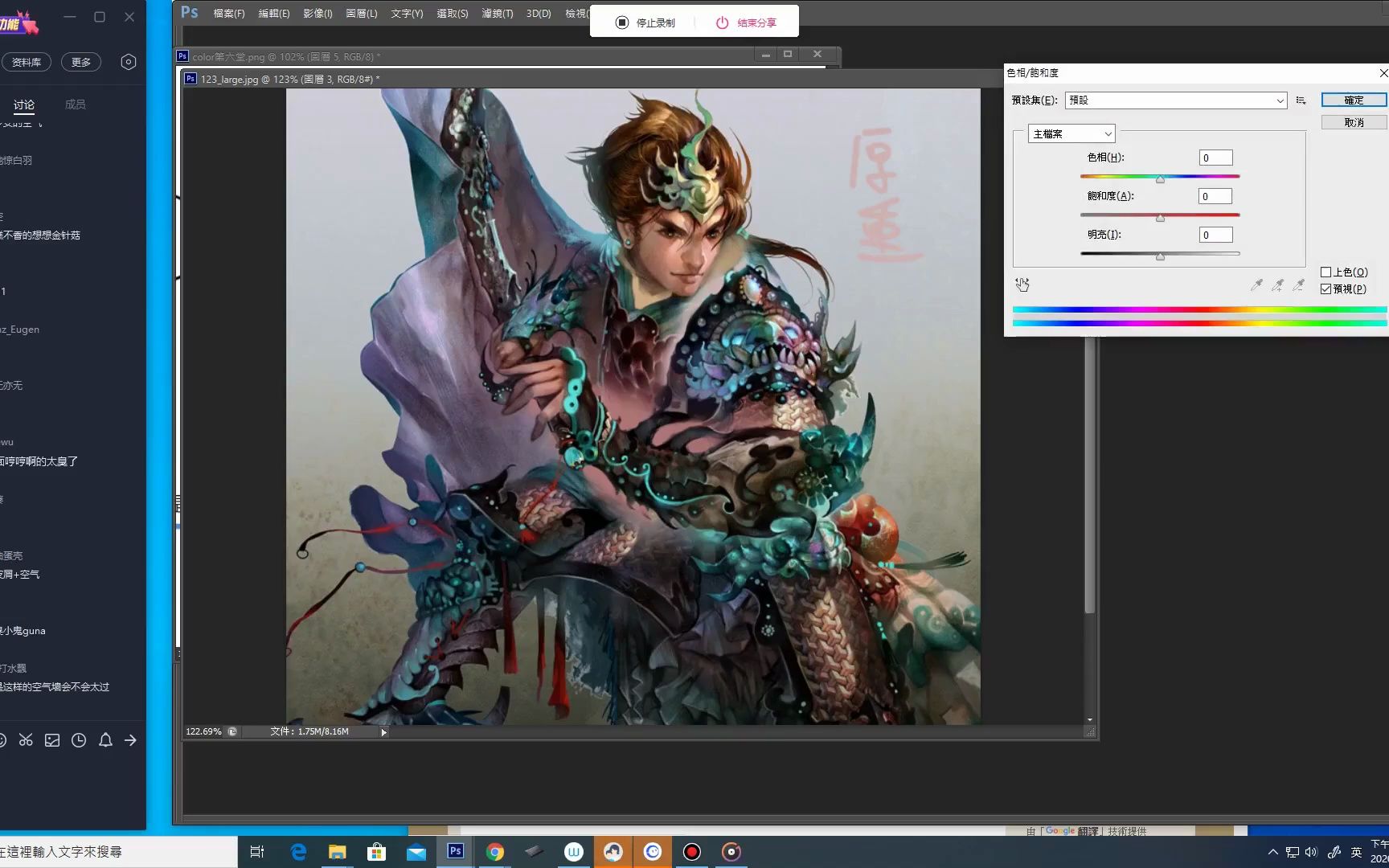Click the Windows taskbar search box
1389x868 pixels.
pyautogui.click(x=119, y=852)
